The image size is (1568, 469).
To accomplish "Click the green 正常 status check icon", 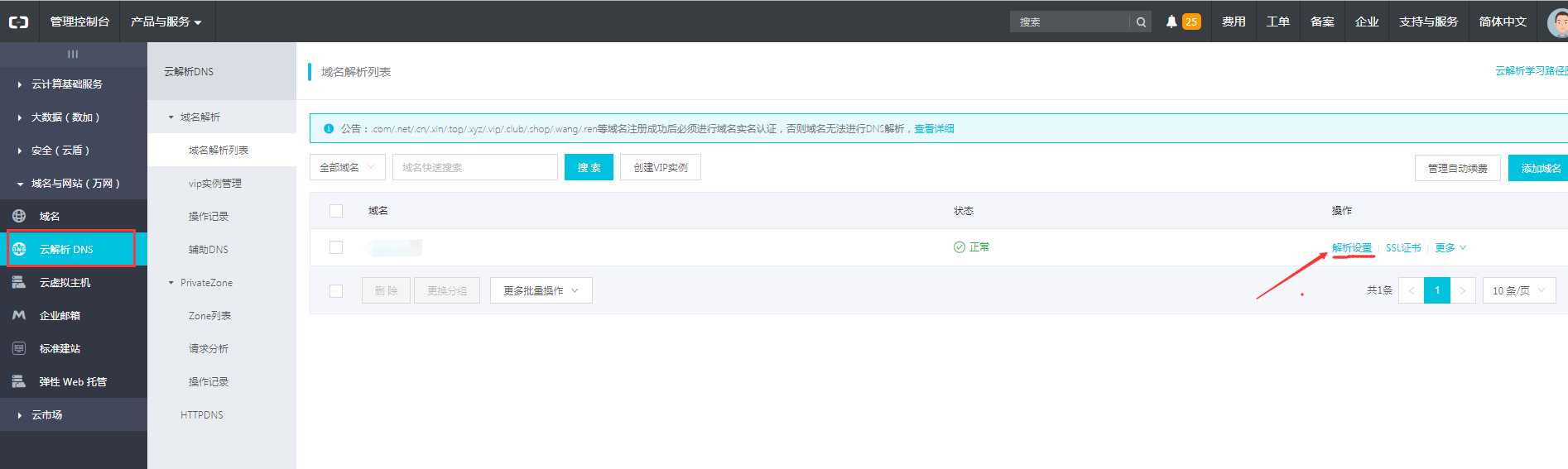I will pyautogui.click(x=960, y=247).
